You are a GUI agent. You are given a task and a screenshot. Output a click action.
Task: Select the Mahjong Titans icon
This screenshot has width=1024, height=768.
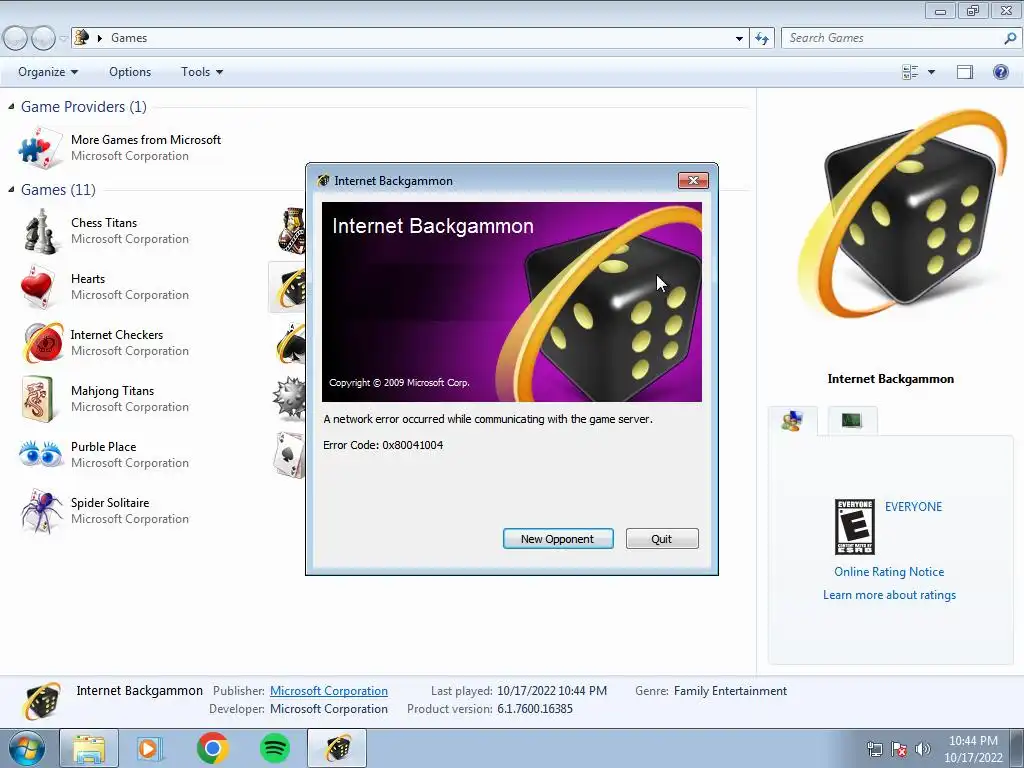click(x=38, y=399)
